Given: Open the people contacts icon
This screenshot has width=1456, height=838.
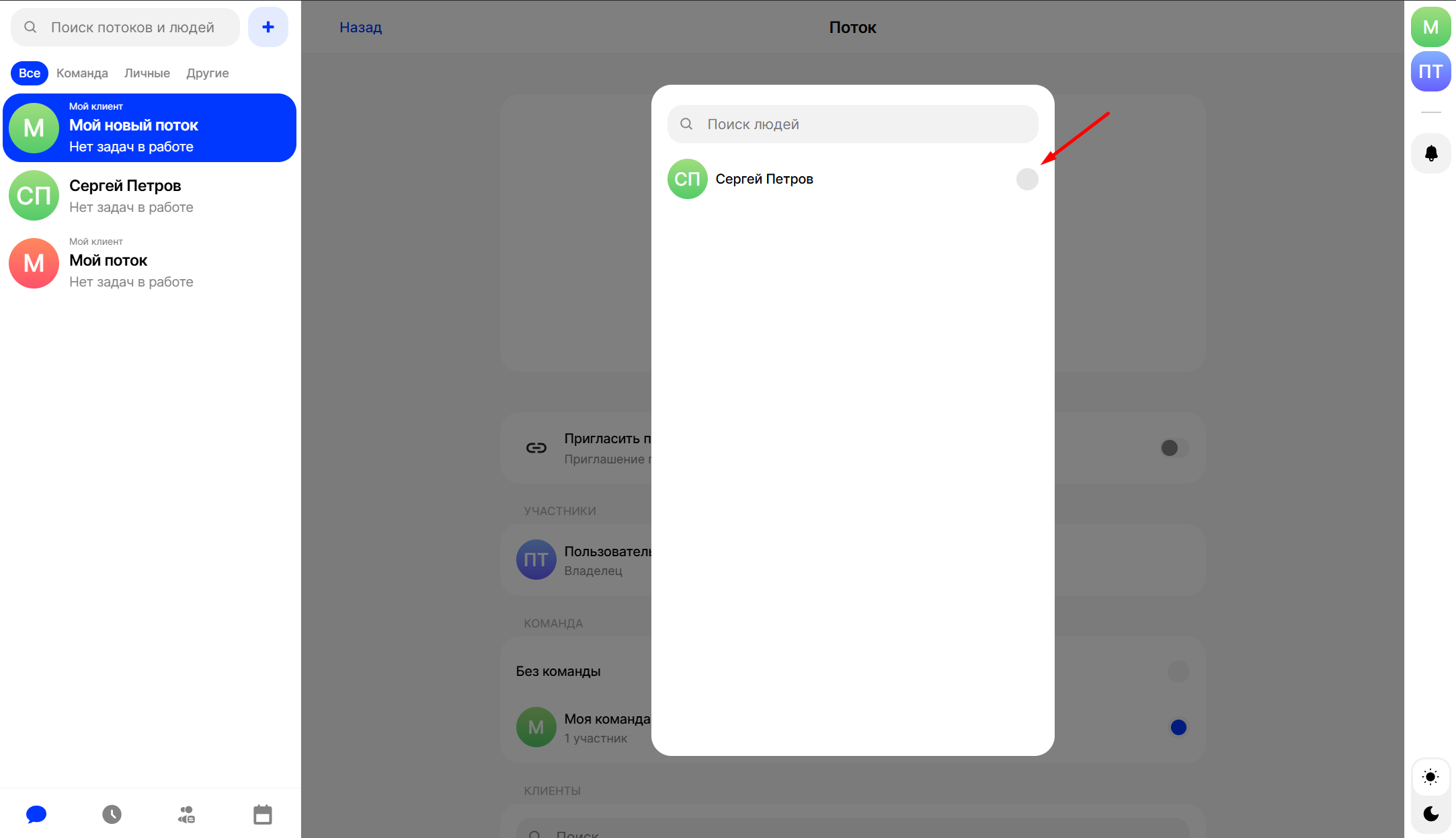Looking at the screenshot, I should pos(187,814).
